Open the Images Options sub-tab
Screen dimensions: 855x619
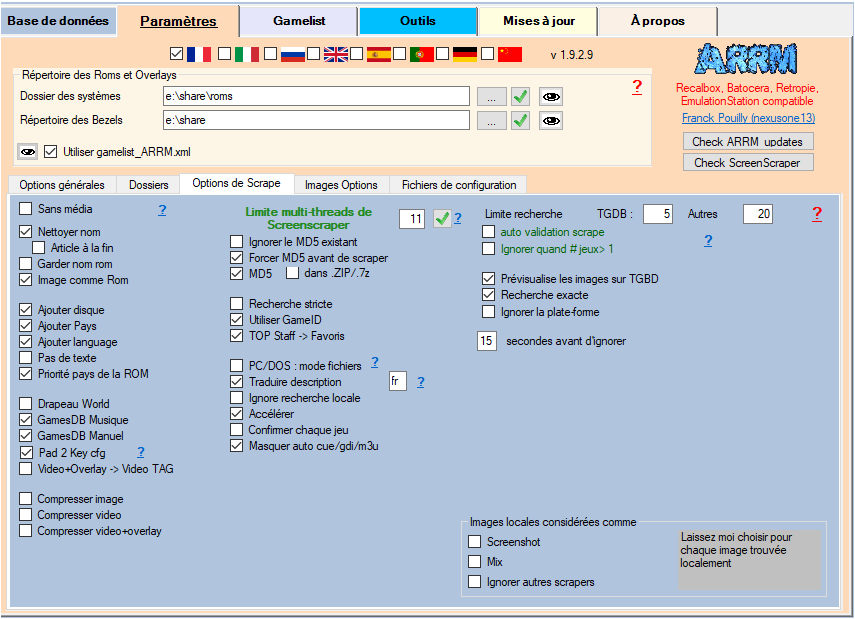pos(341,185)
